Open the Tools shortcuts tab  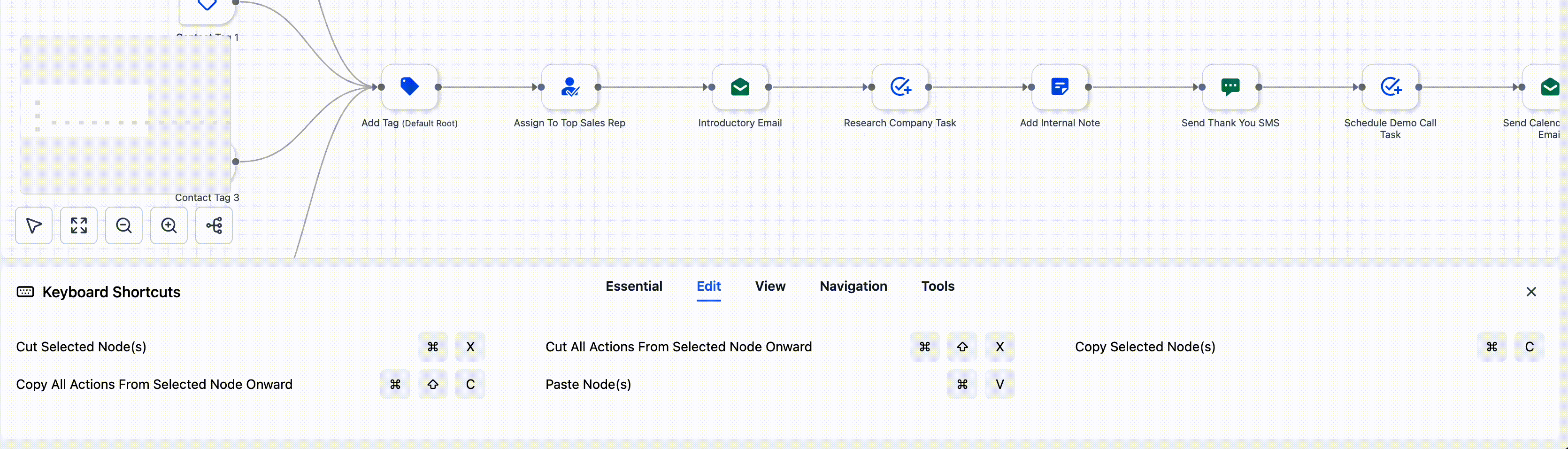(x=938, y=286)
